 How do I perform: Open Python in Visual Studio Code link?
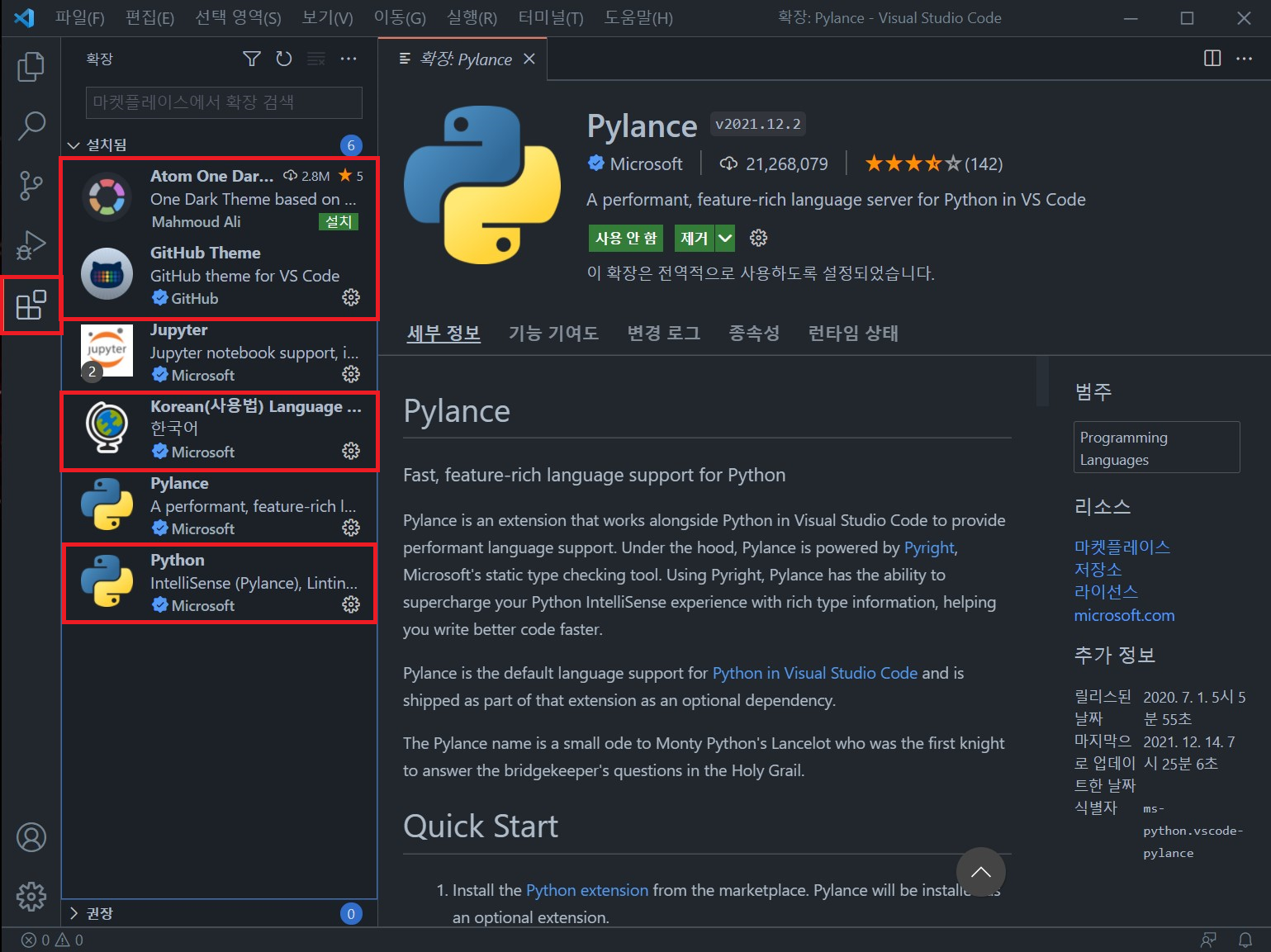(x=815, y=673)
